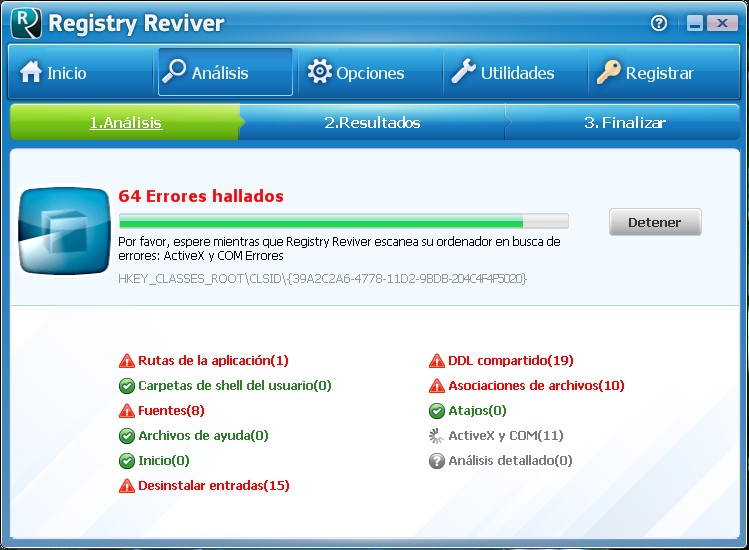Click warning icon beside Fuentes(8)
Viewport: 749px width, 550px height.
click(127, 410)
